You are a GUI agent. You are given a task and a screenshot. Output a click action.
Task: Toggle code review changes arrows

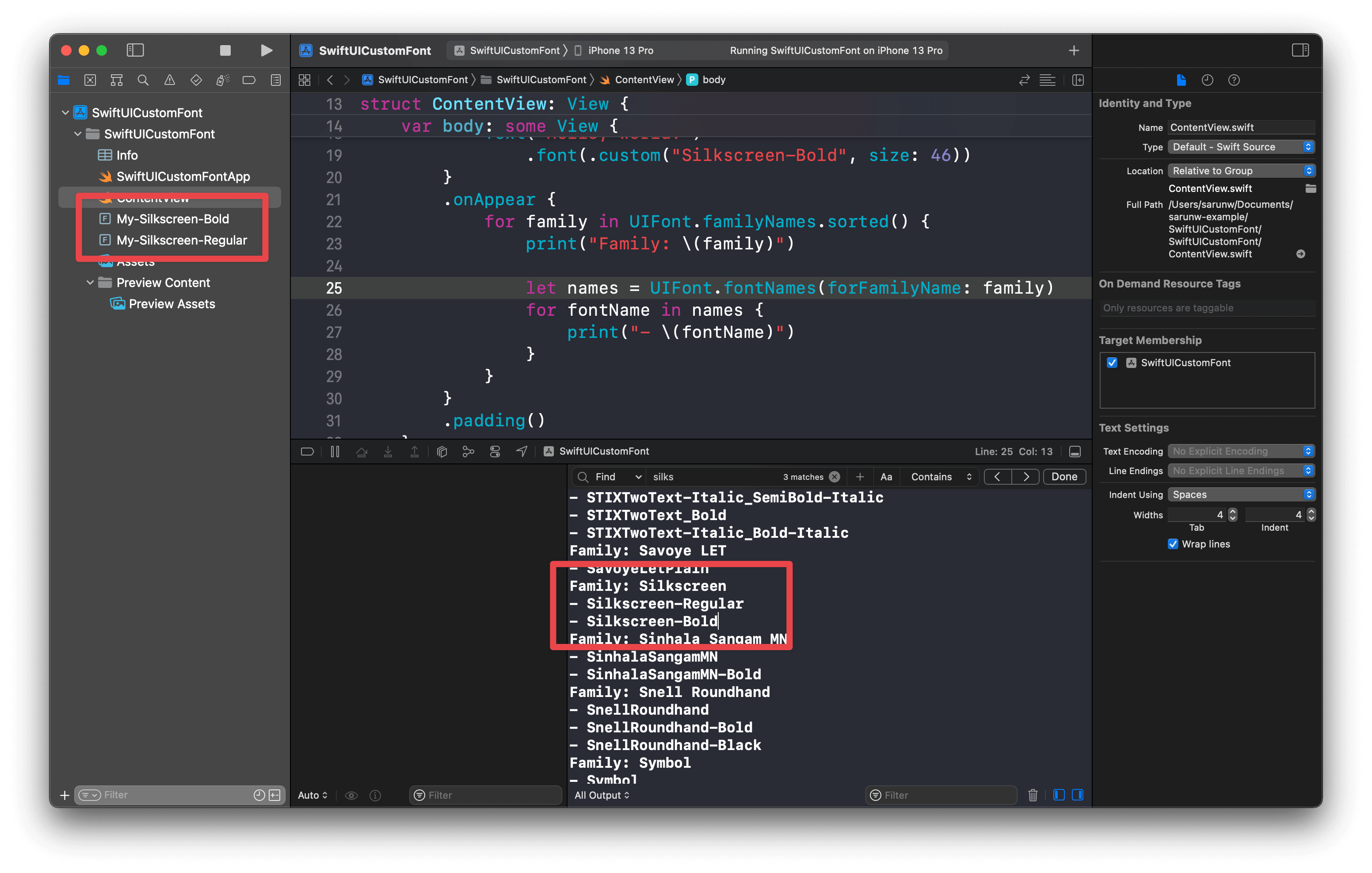pyautogui.click(x=1025, y=80)
